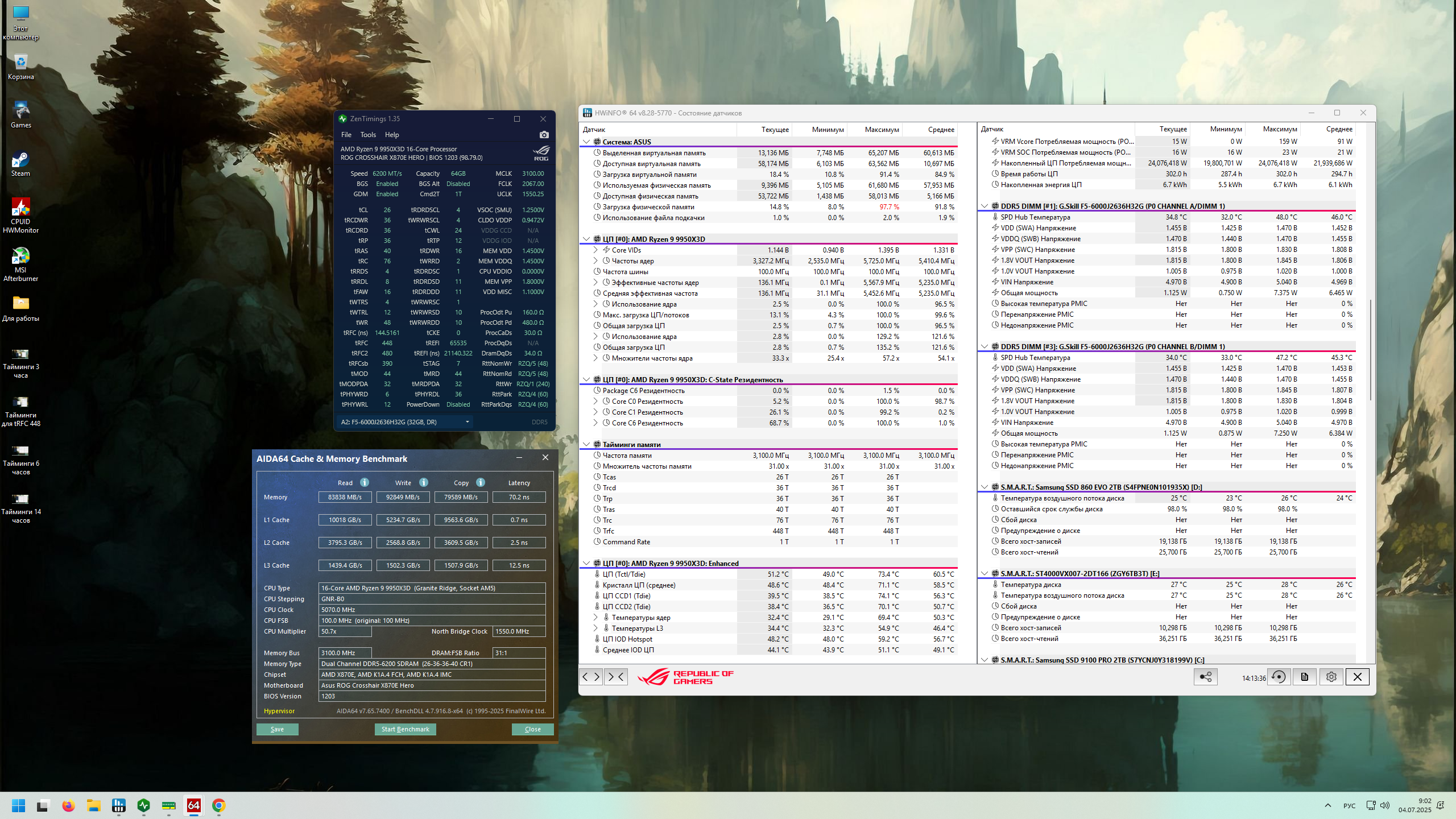Open ZenTimings taskbar icon
This screenshot has height=819, width=1456.
144,805
